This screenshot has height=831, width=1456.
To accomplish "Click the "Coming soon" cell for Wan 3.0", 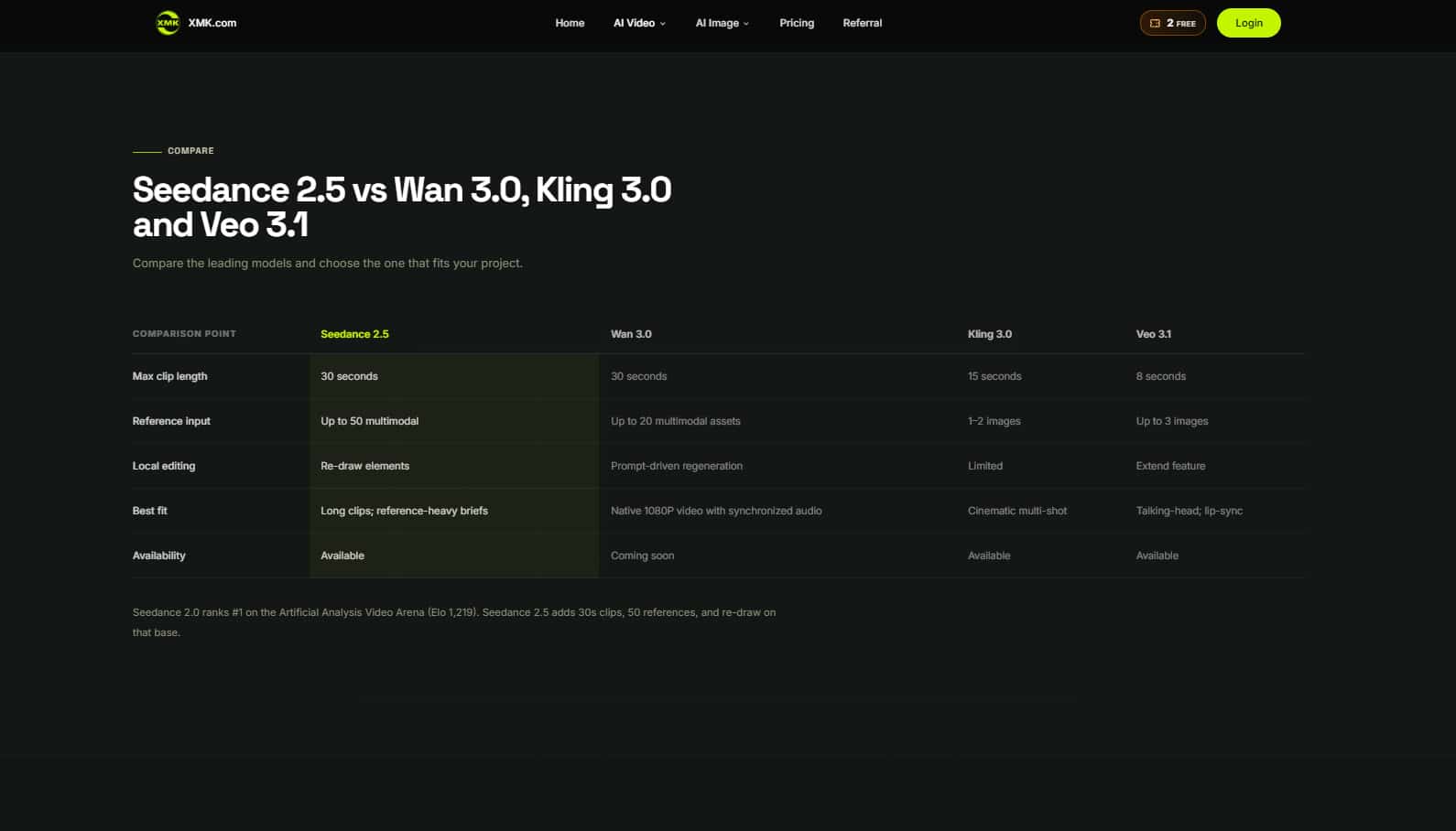I will (642, 556).
